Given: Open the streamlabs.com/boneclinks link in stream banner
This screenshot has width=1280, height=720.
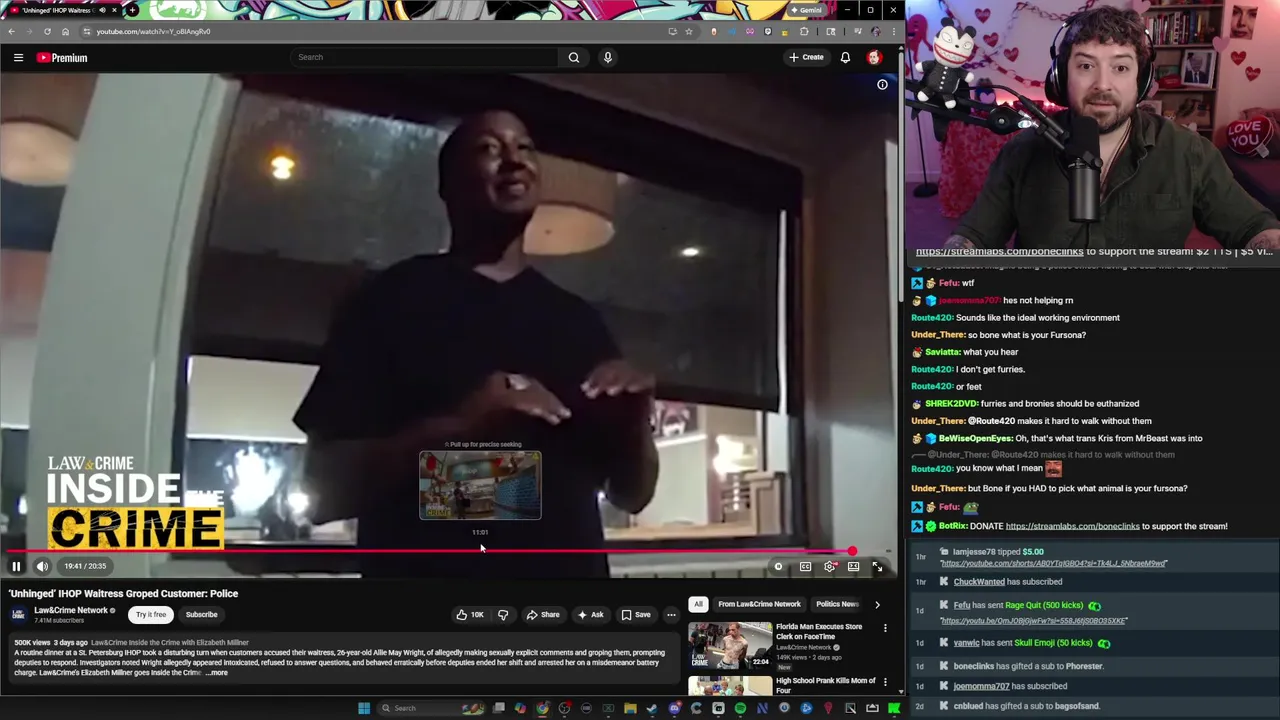Looking at the screenshot, I should (x=999, y=251).
